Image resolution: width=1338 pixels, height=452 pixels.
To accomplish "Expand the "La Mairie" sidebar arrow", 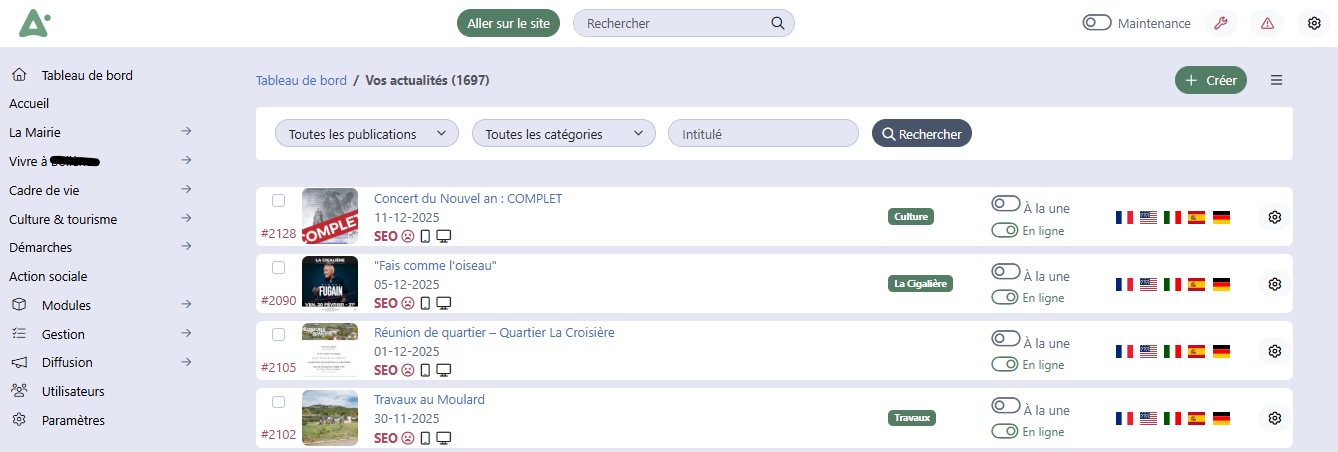I will click(x=186, y=131).
